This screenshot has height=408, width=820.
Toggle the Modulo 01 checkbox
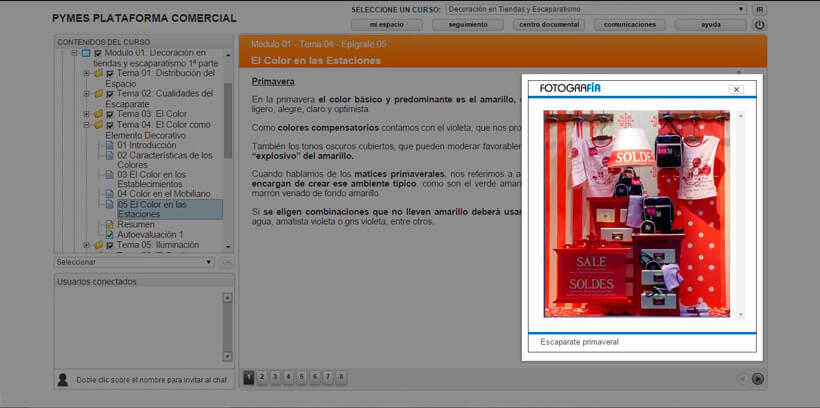[x=98, y=53]
